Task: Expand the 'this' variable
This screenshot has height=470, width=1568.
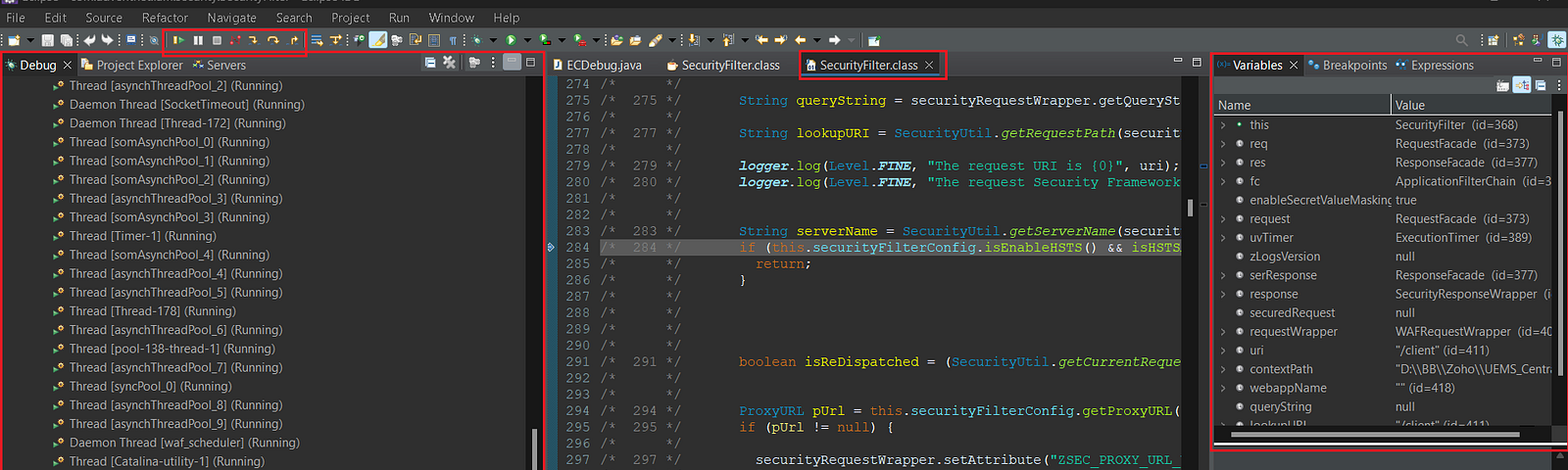Action: pyautogui.click(x=1222, y=125)
